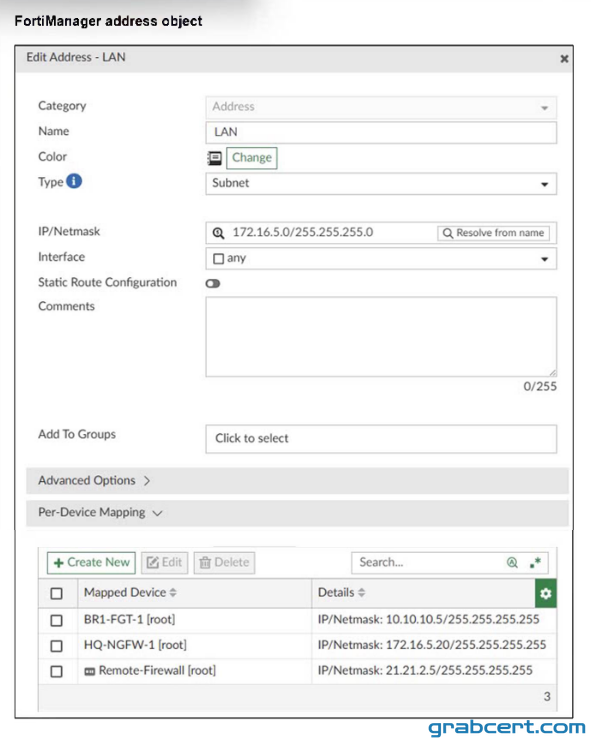Click the magnifier icon in IP/Netmask field
This screenshot has width=591, height=743.
(x=218, y=233)
